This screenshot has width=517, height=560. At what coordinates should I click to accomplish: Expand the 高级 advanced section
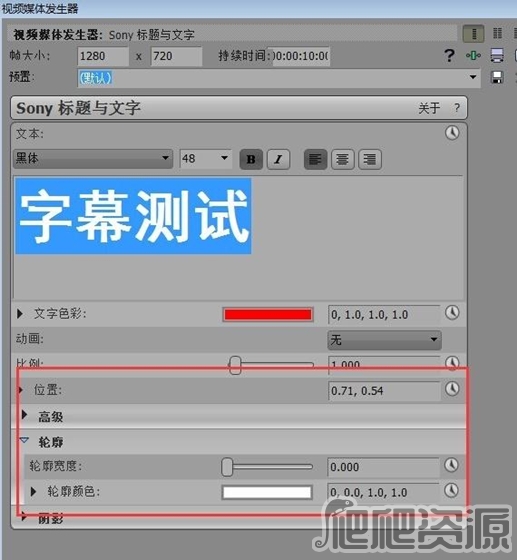24,415
